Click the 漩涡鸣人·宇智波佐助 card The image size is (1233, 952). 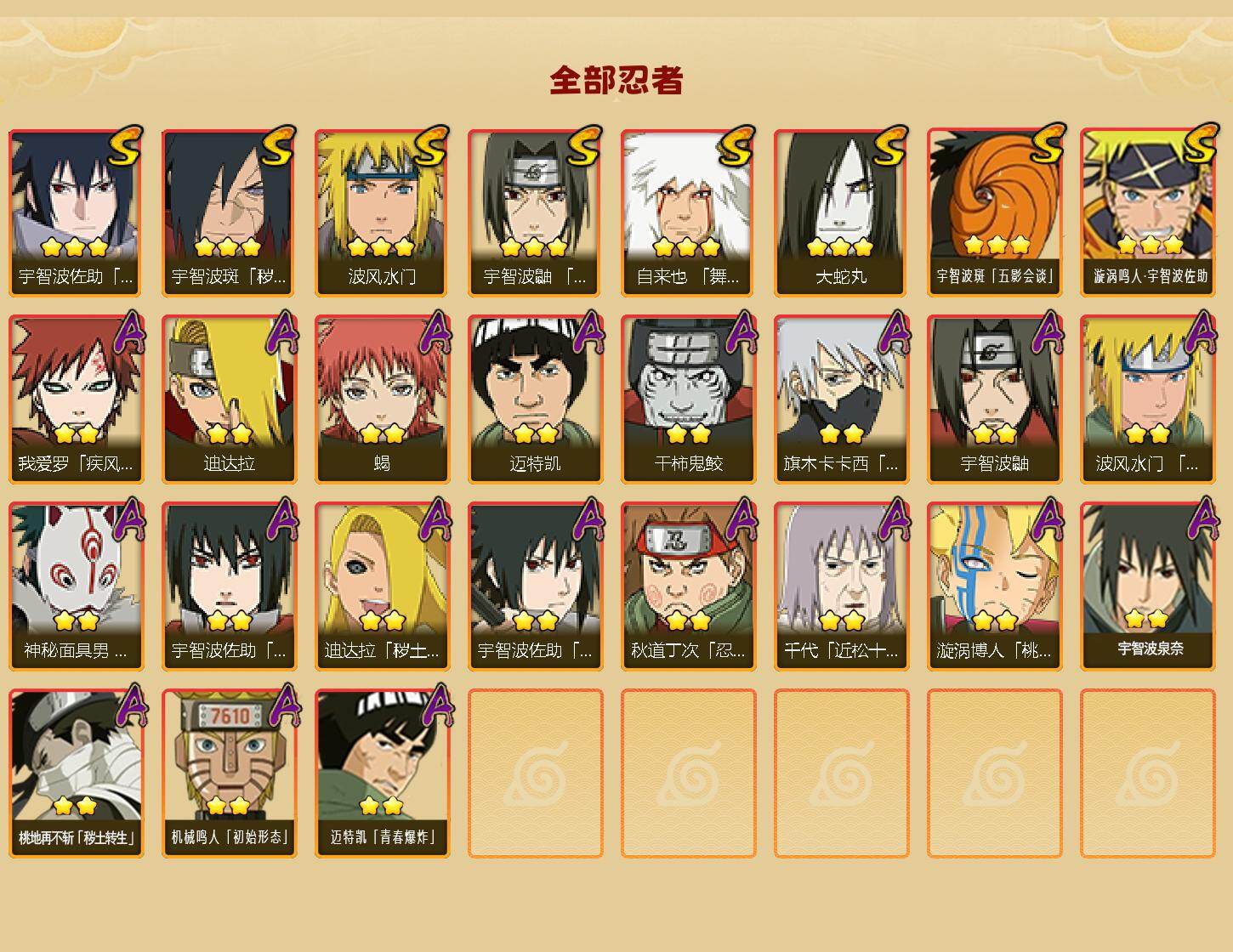click(1147, 212)
